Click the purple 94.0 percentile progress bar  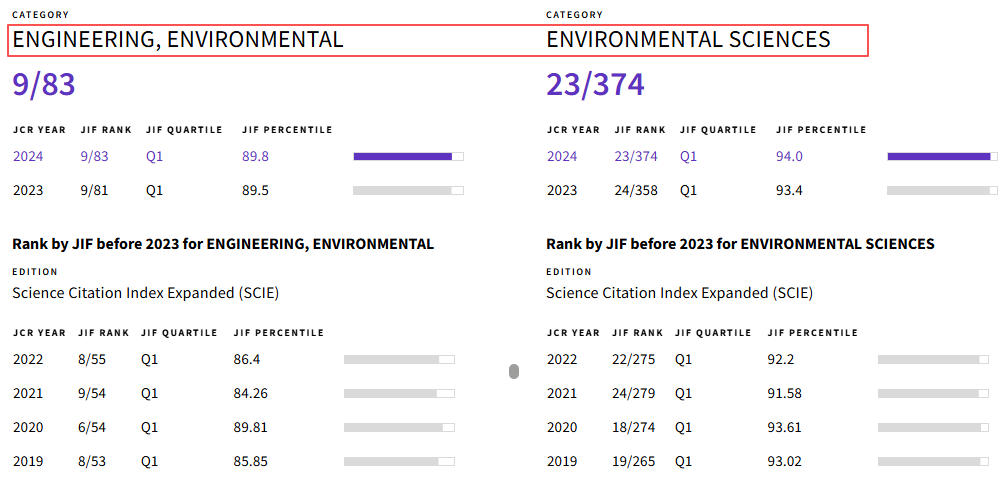coord(942,156)
